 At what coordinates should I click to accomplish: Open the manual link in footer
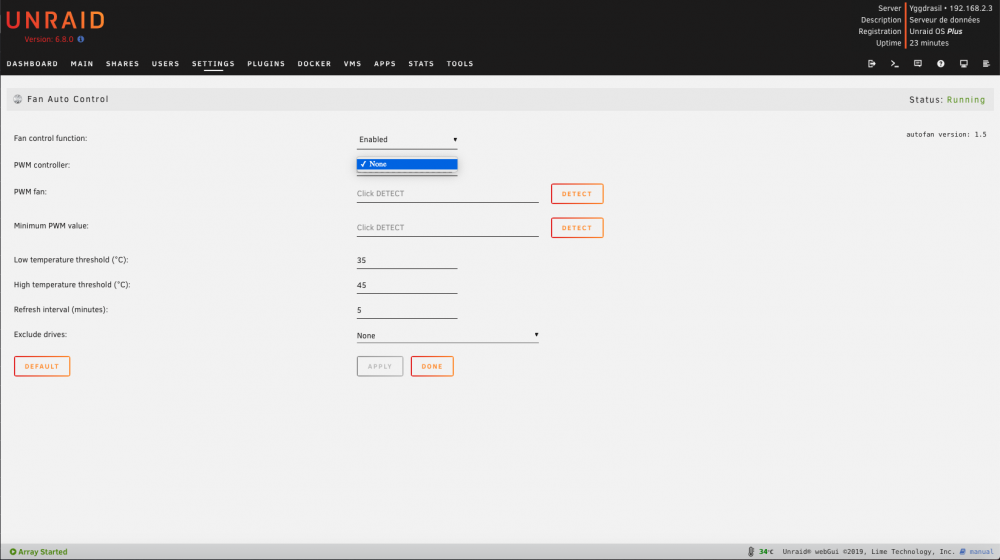981,552
